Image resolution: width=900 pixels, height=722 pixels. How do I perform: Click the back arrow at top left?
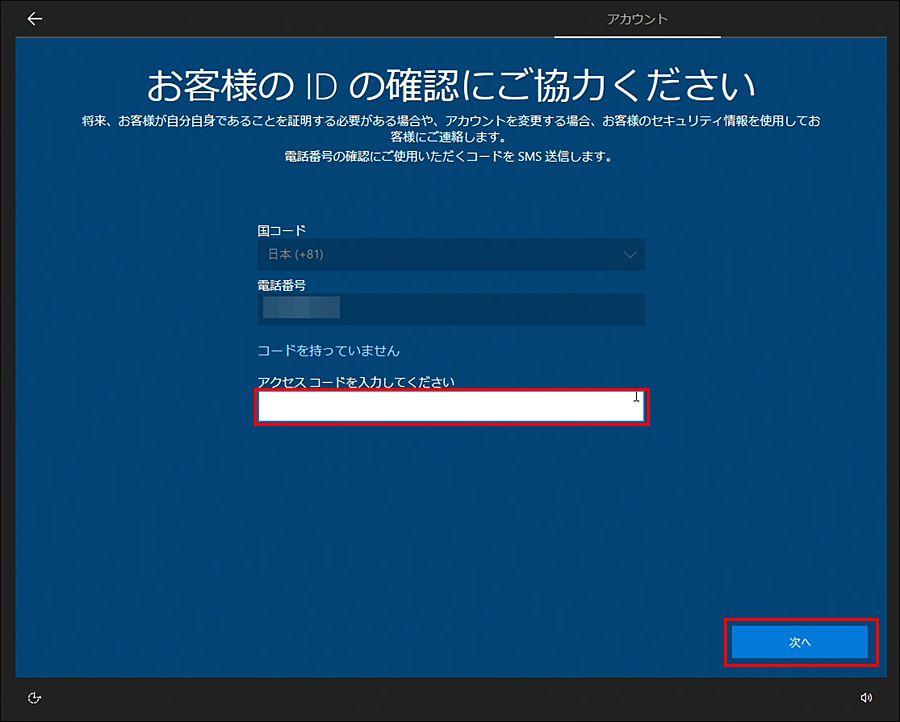[34, 17]
